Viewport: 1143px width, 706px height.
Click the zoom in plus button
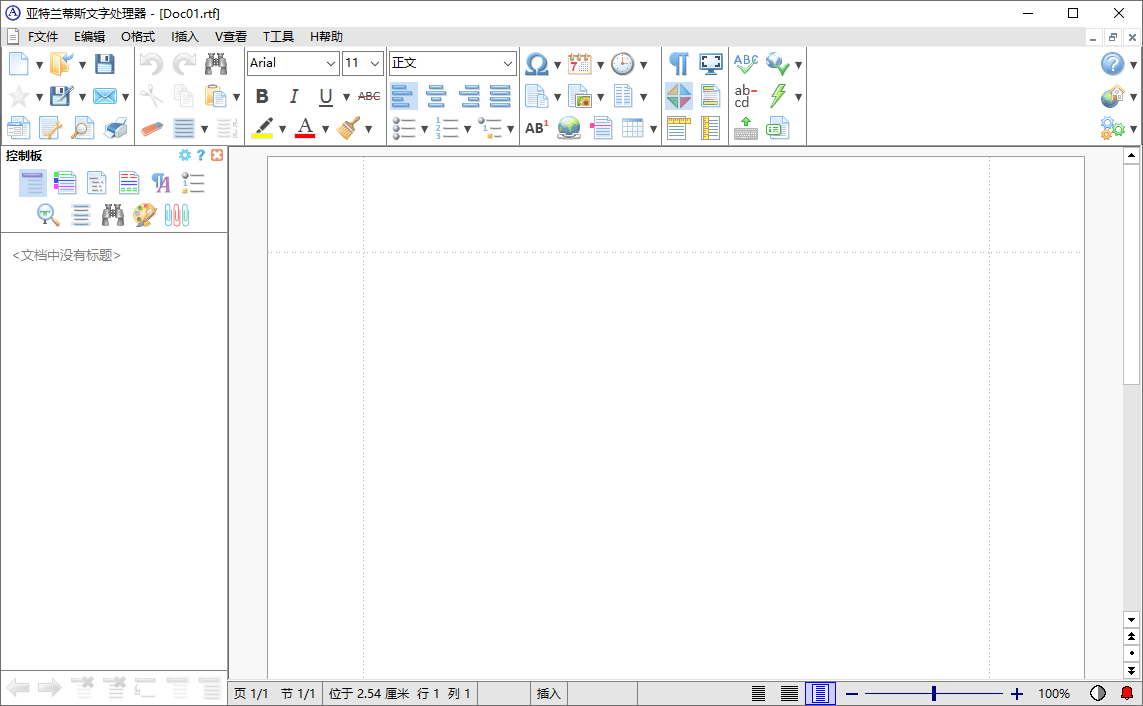pos(1017,693)
